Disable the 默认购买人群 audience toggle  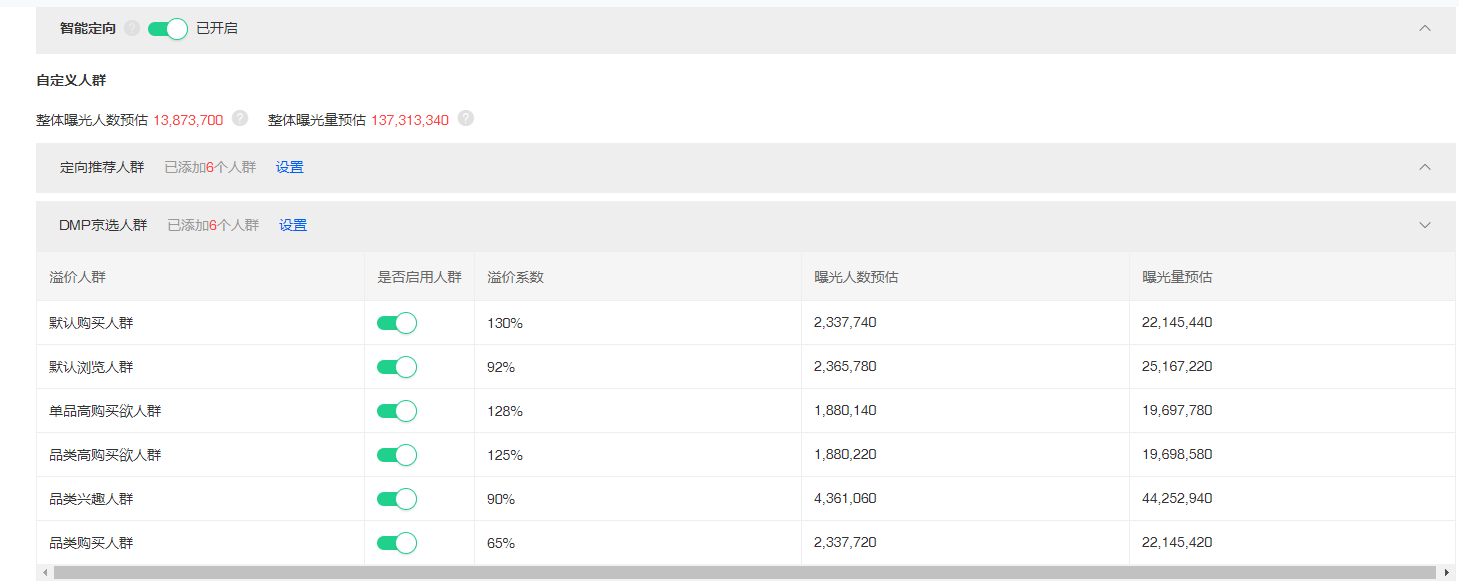tap(396, 323)
